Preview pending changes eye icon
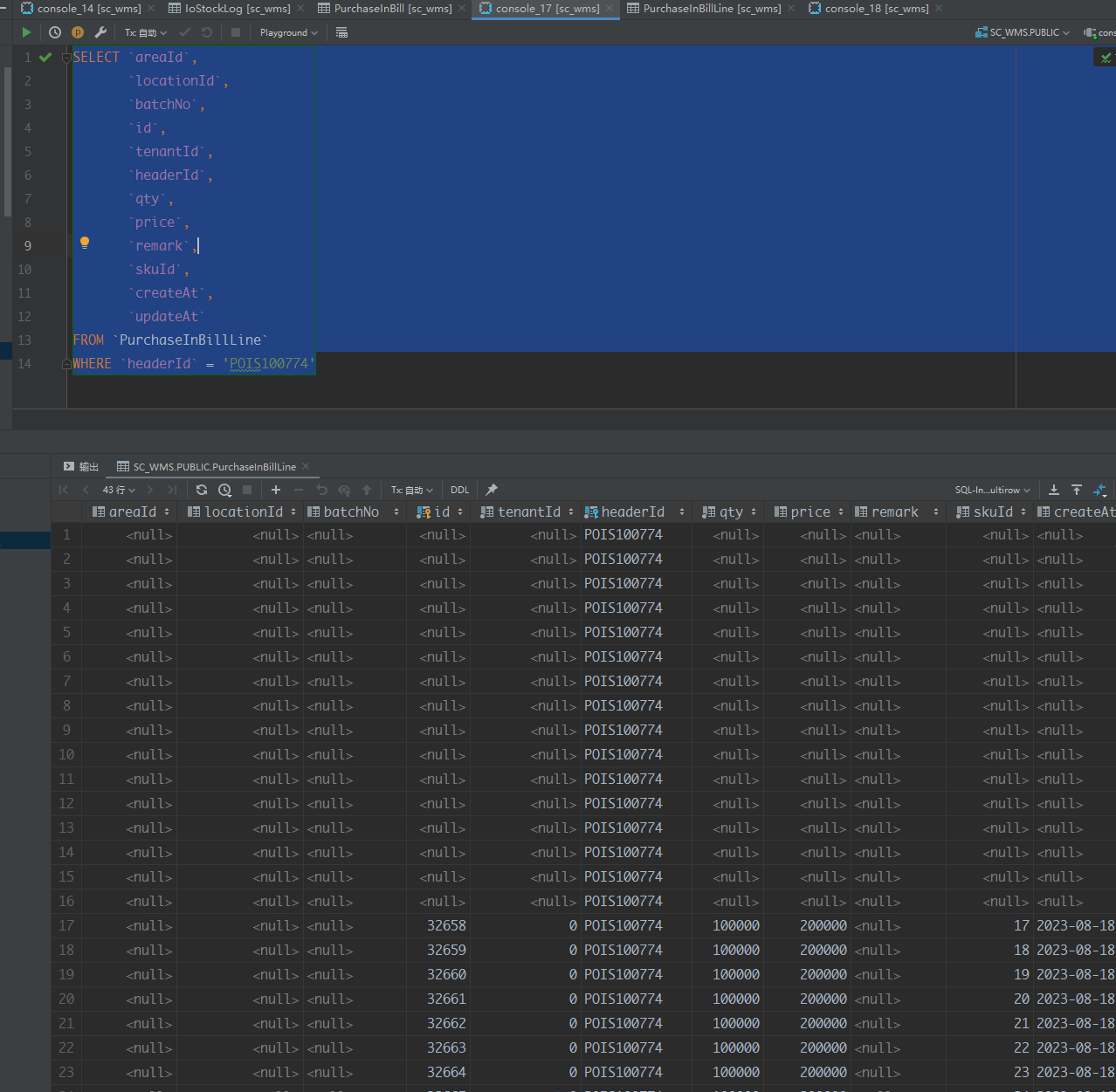Image resolution: width=1116 pixels, height=1092 pixels. pos(344,490)
